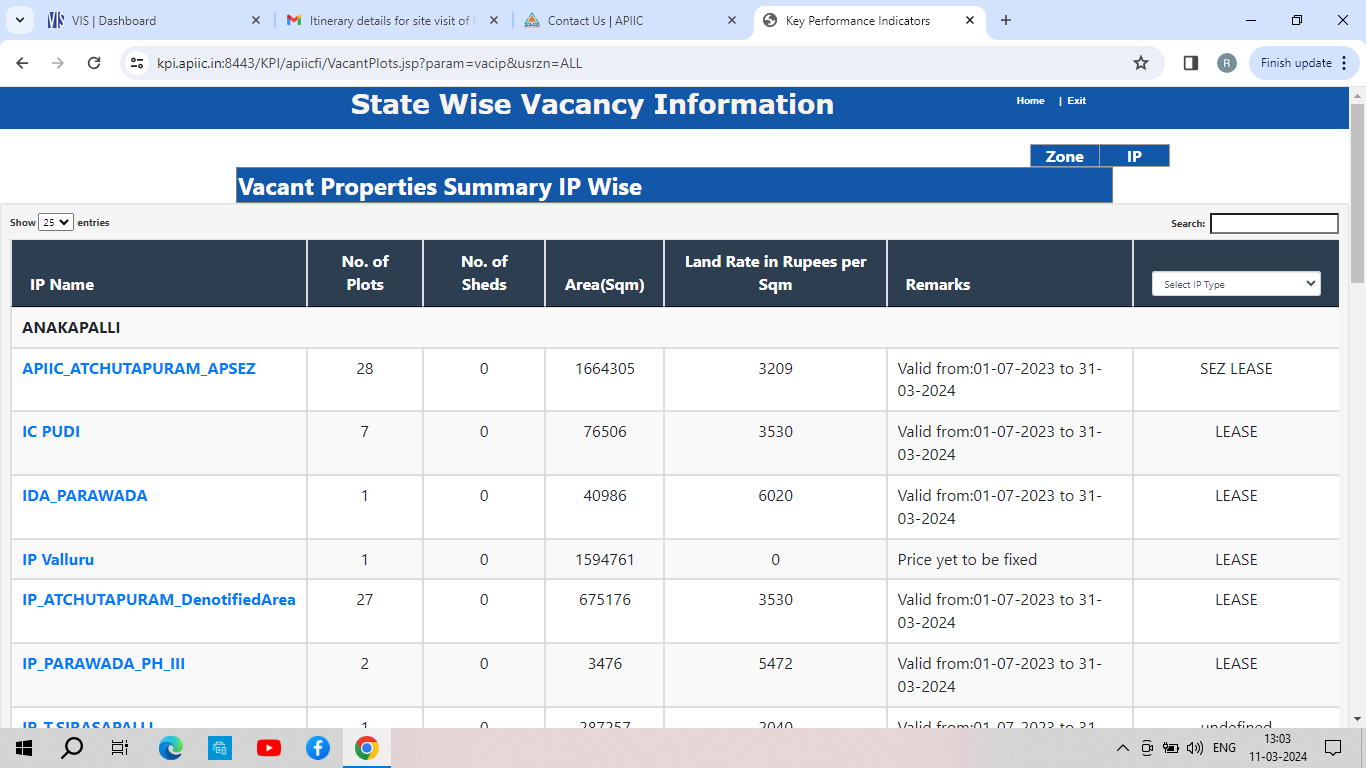Open notification center icon
The image size is (1366, 768).
pyautogui.click(x=1333, y=748)
